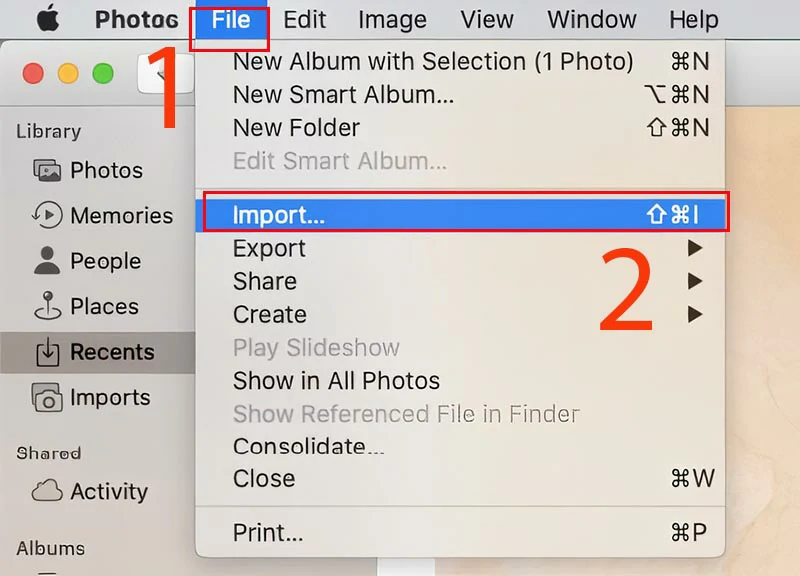This screenshot has height=576, width=800.
Task: Open the Image menu in menu bar
Action: coord(392,19)
